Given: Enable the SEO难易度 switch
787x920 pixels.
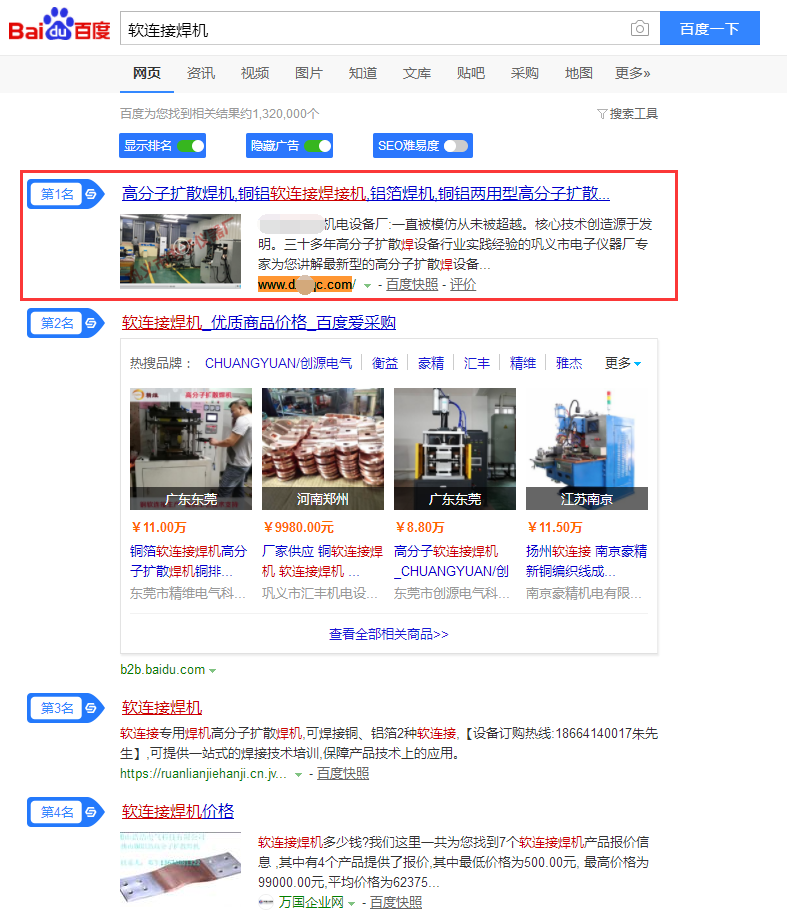Looking at the screenshot, I should [x=456, y=146].
